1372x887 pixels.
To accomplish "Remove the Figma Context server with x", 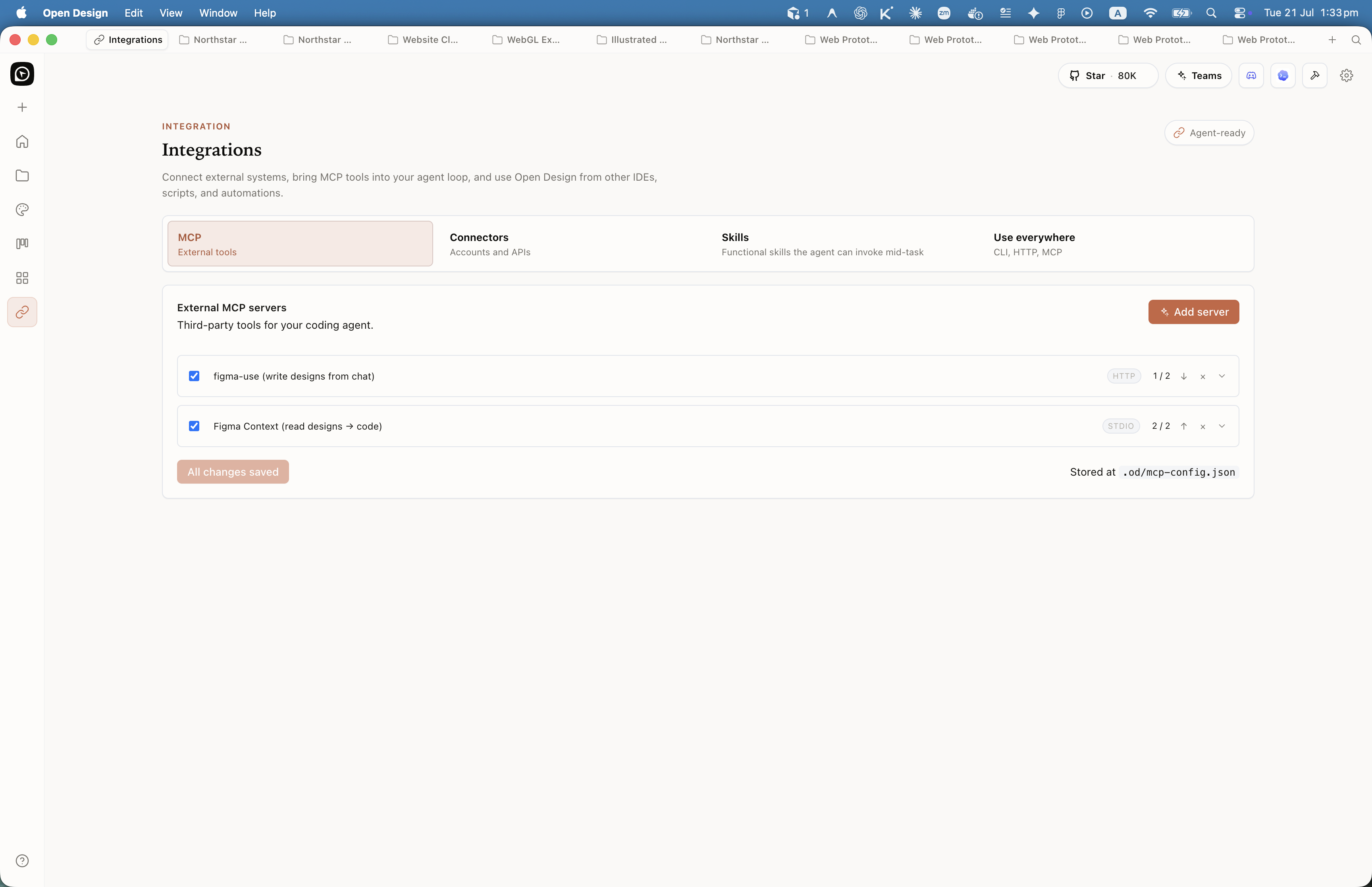I will 1203,427.
